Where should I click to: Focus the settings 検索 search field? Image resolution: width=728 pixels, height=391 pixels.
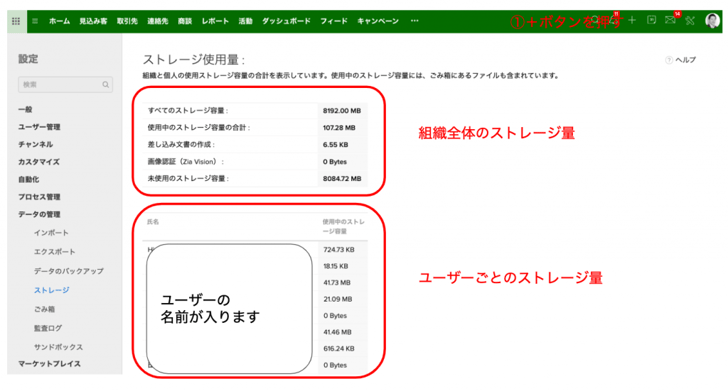[x=65, y=85]
